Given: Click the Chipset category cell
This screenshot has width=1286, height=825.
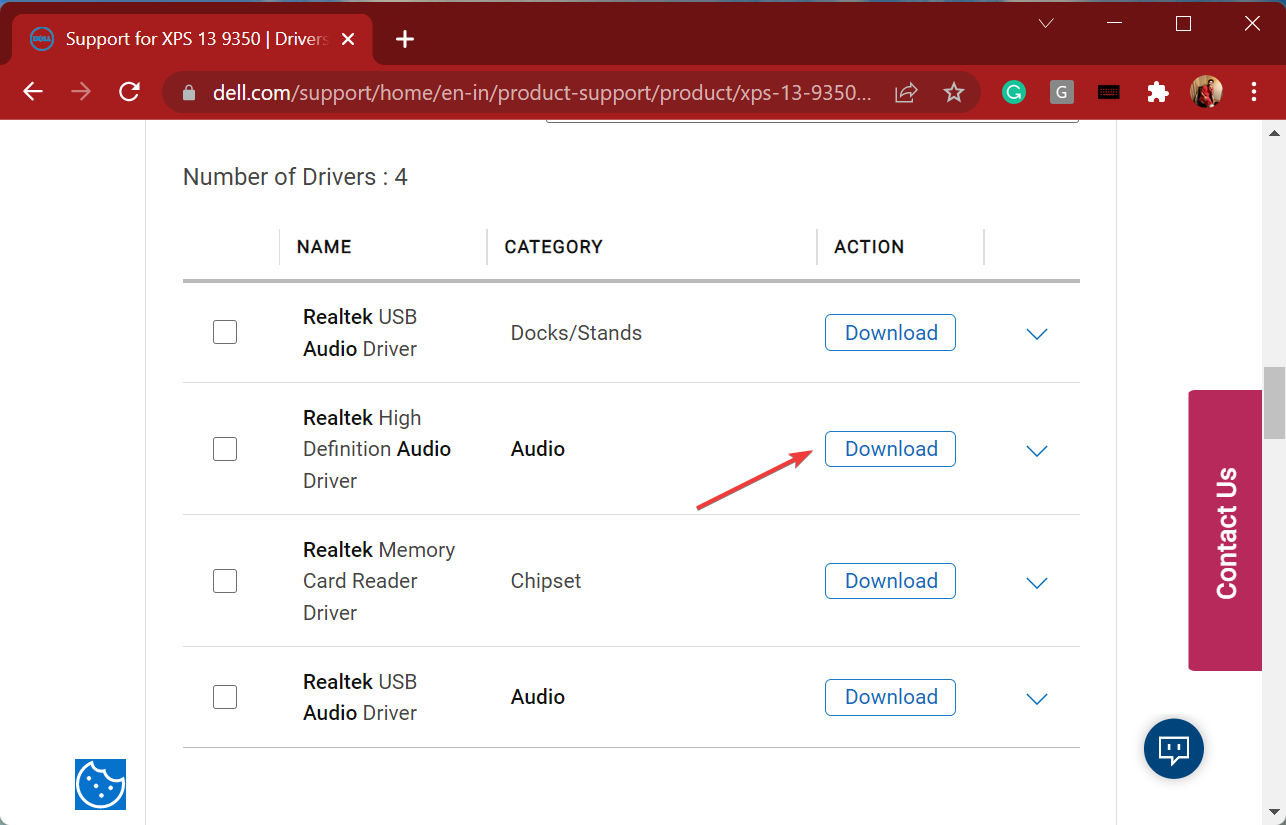Looking at the screenshot, I should (x=546, y=581).
